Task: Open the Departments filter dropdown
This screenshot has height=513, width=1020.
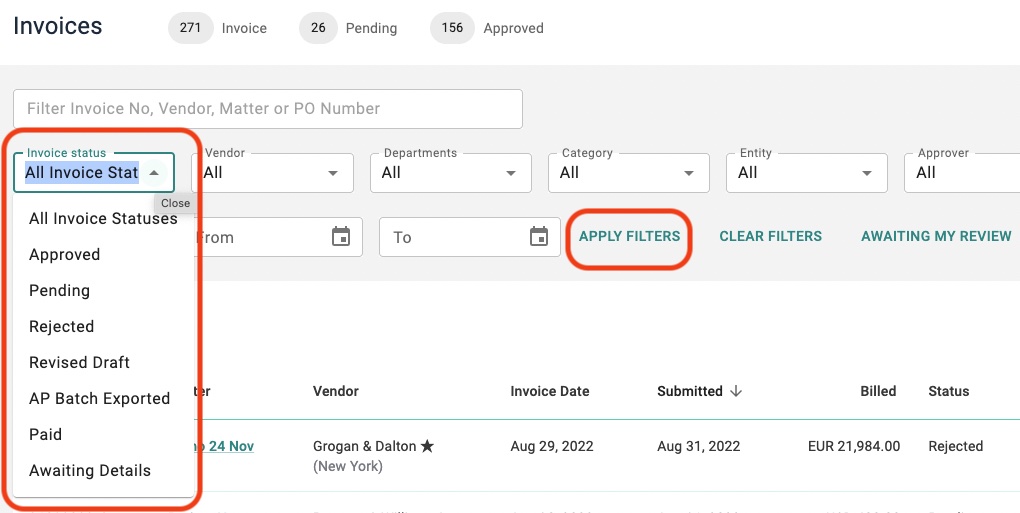Action: 451,173
